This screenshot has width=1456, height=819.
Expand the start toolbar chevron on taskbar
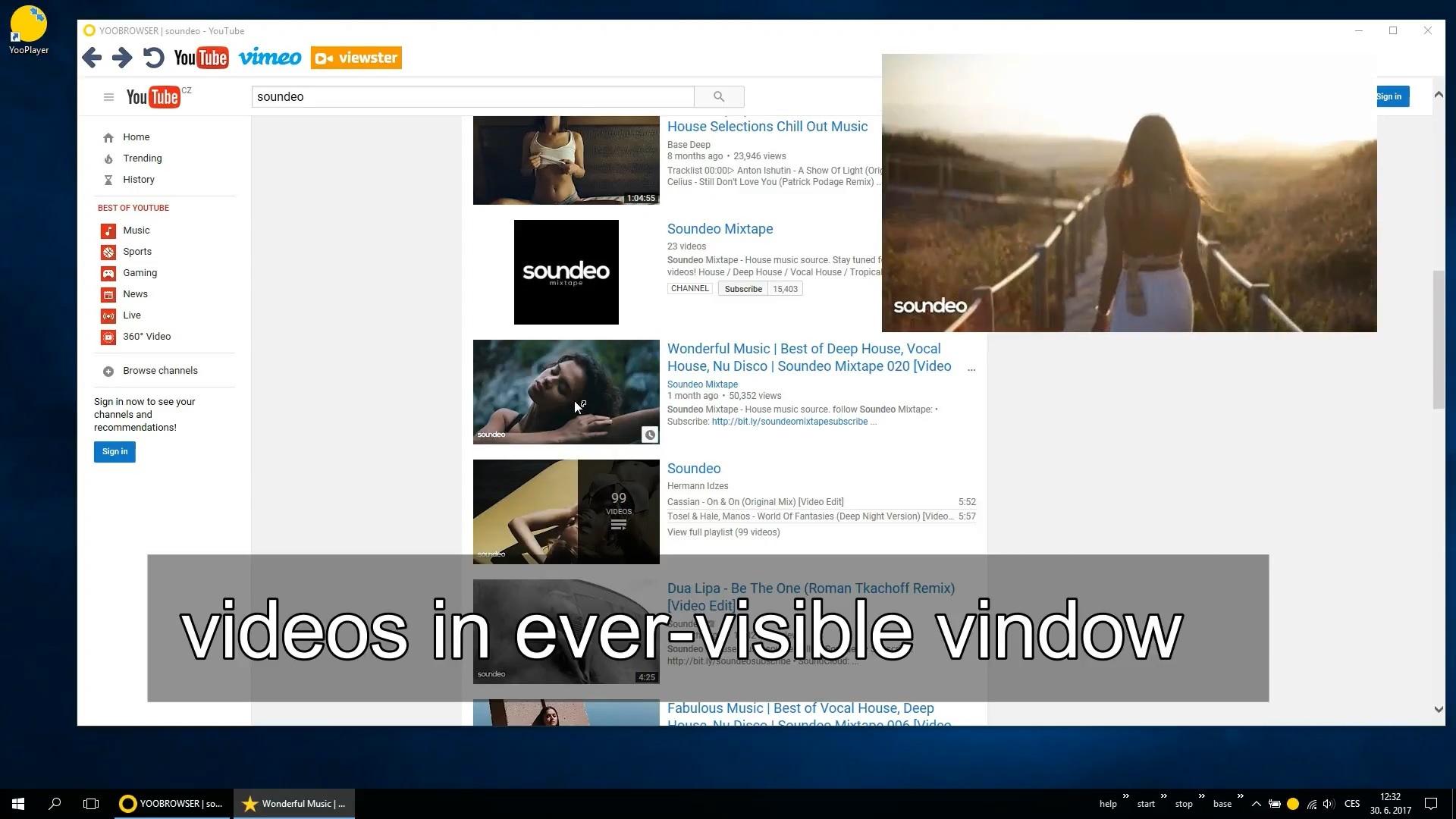tap(1164, 796)
